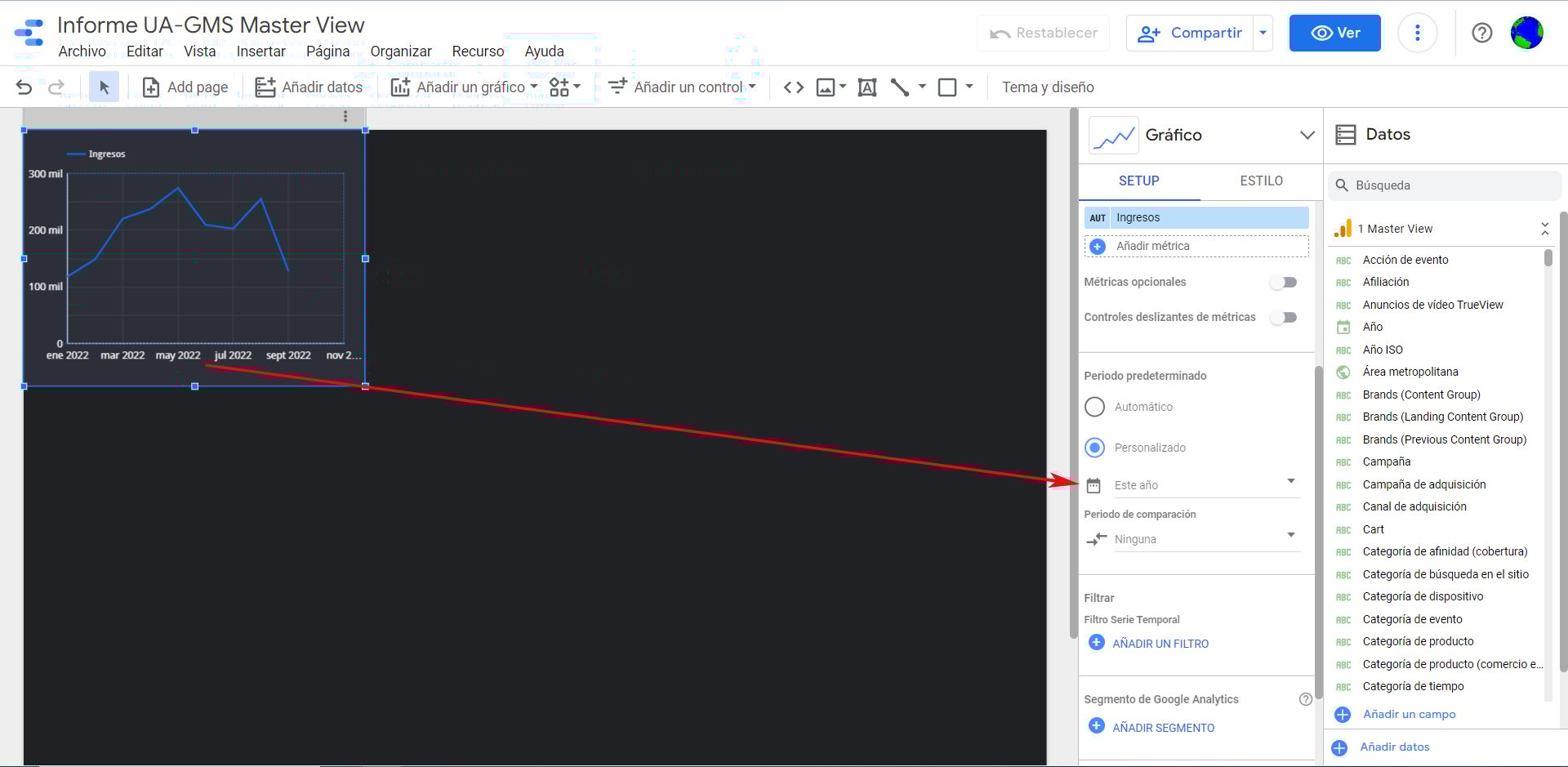Open Tema y diseño panel
1568x767 pixels.
pyautogui.click(x=1048, y=87)
